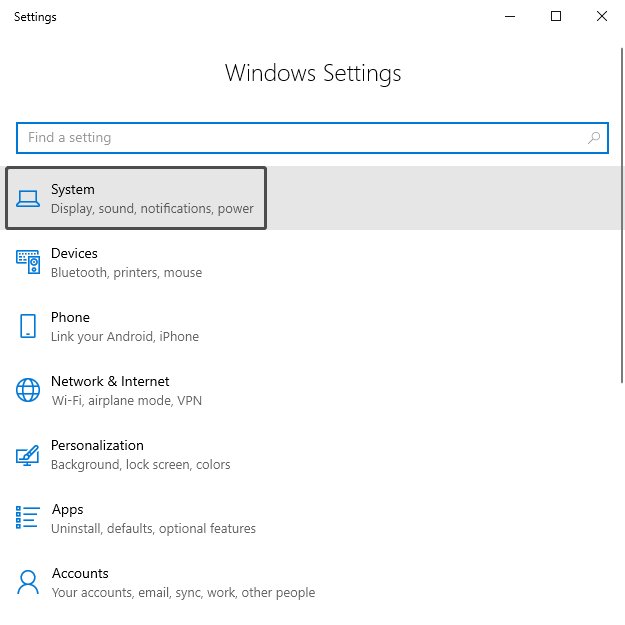This screenshot has height=625, width=625.
Task: Click the Devices keyboard and speaker icon
Action: [28, 262]
